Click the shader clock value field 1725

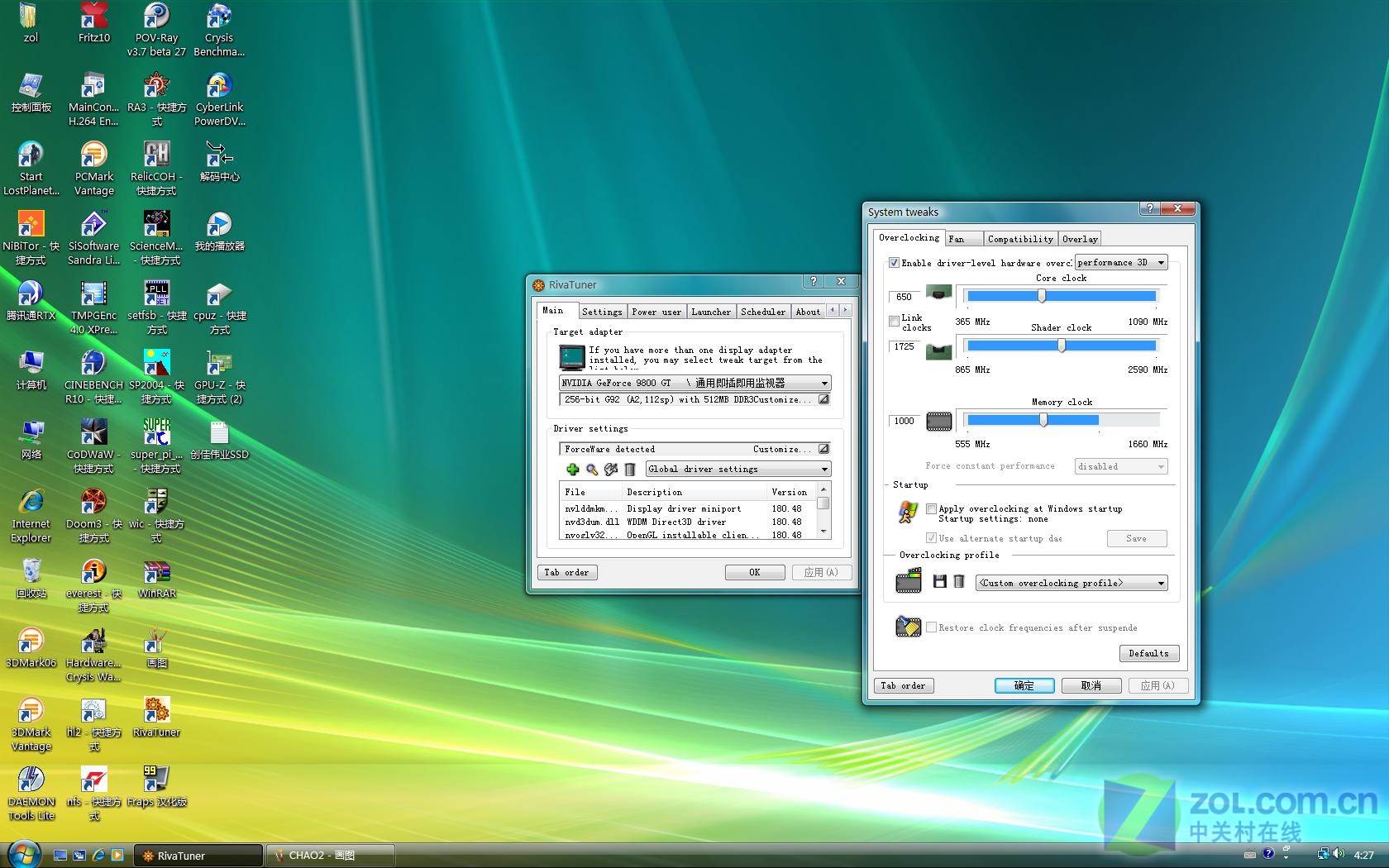[x=905, y=346]
